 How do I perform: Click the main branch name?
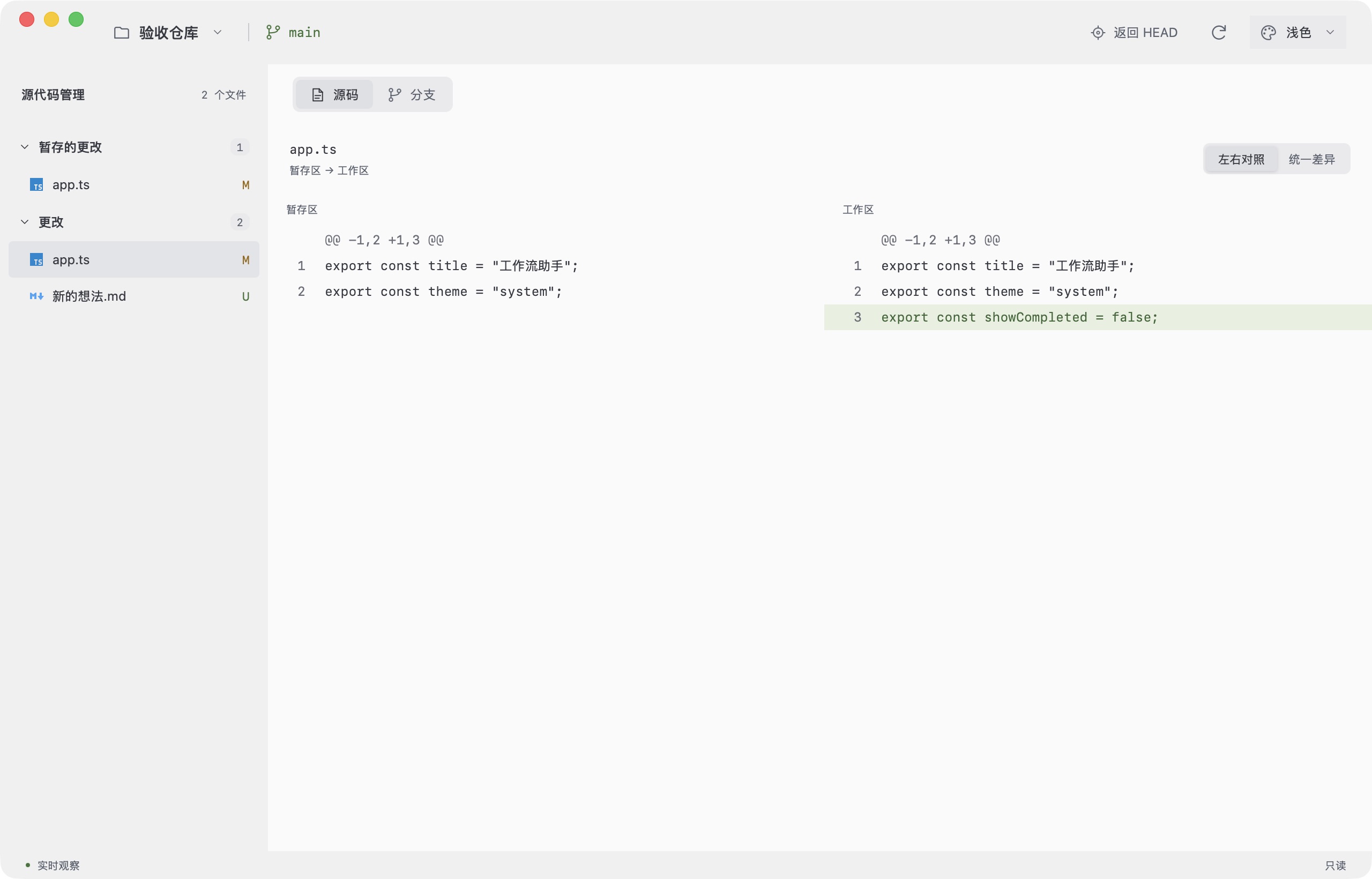click(x=304, y=33)
